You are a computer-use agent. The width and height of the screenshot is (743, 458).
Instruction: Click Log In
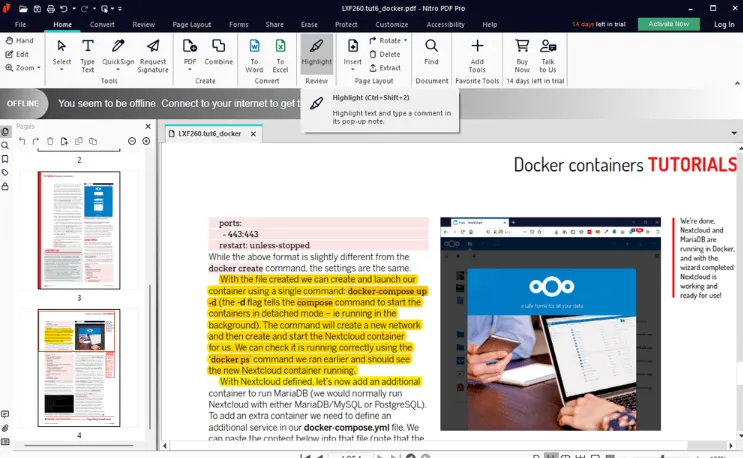click(724, 25)
